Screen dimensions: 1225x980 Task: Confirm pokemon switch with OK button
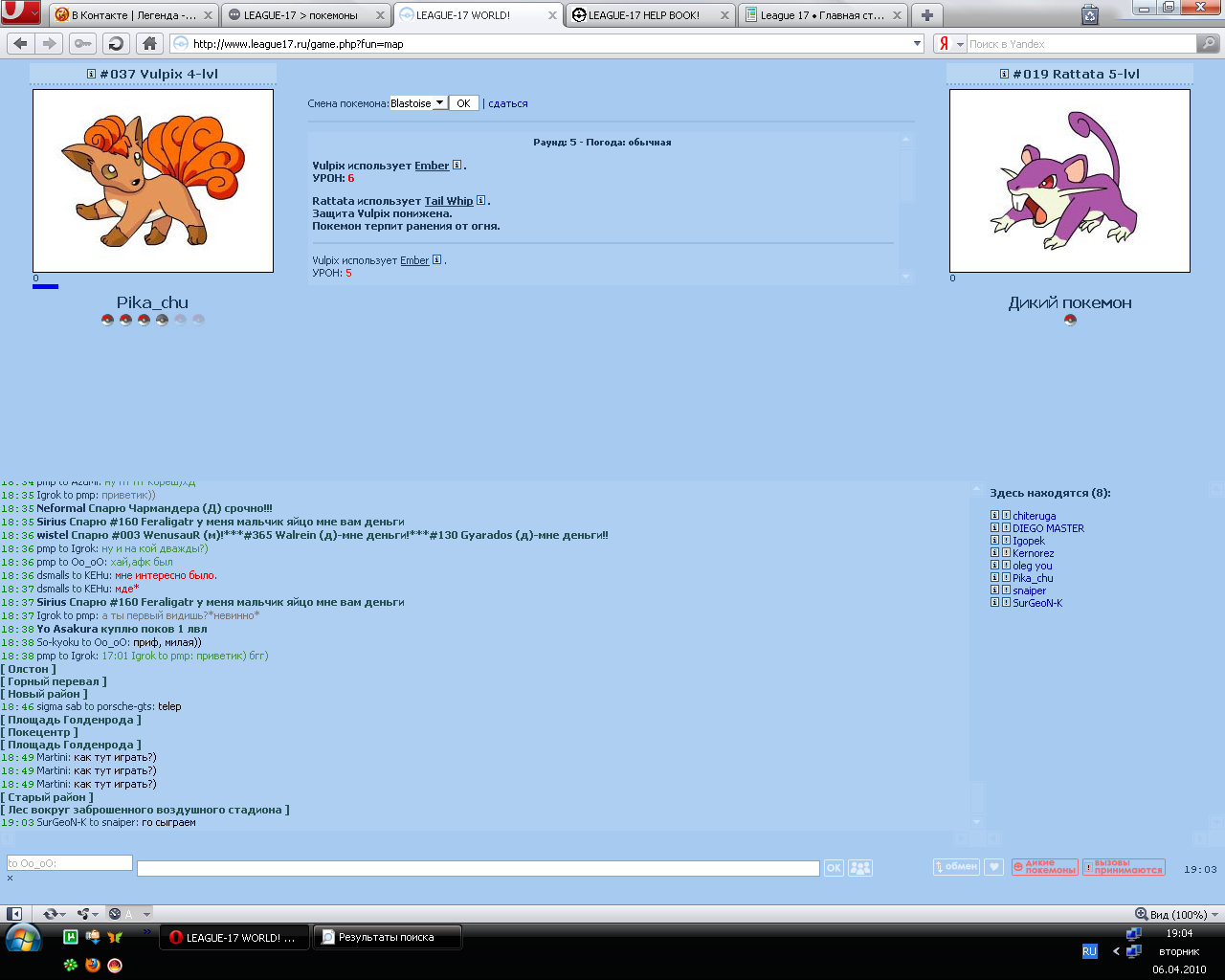click(463, 103)
